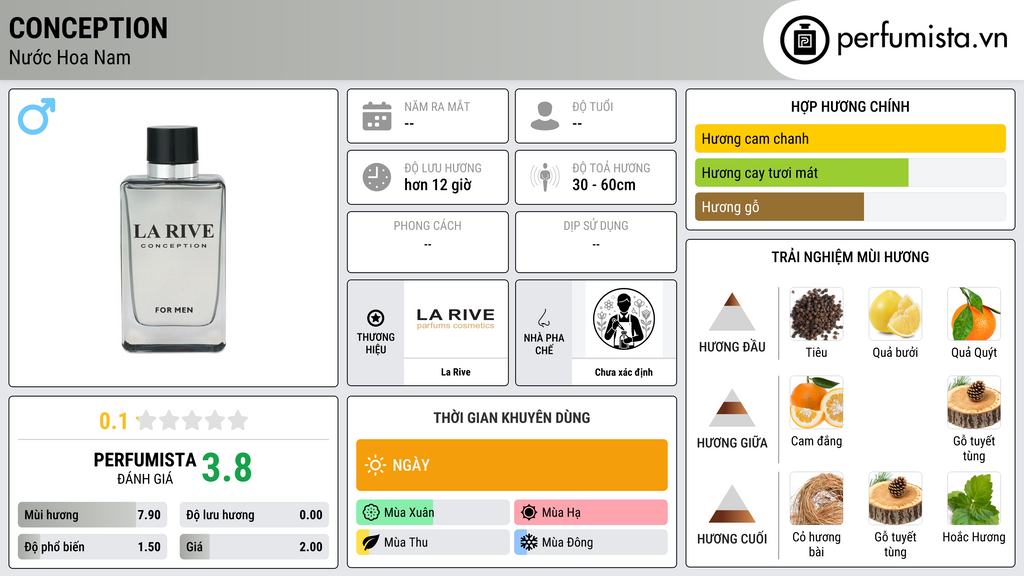Click the Trải nghiệm mùi hương heading
Screen dimensions: 1024x576
tap(850, 257)
